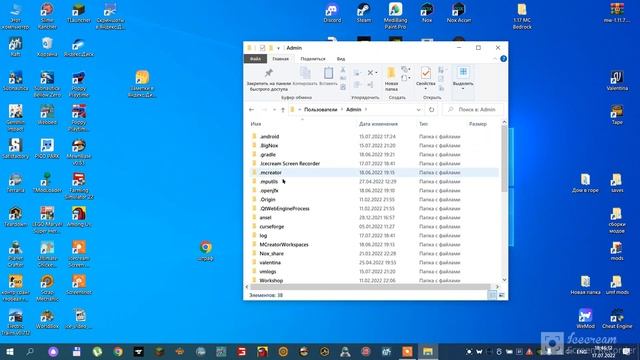Click Пользователи in the address breadcrumb
This screenshot has width=640, height=360.
coord(320,109)
